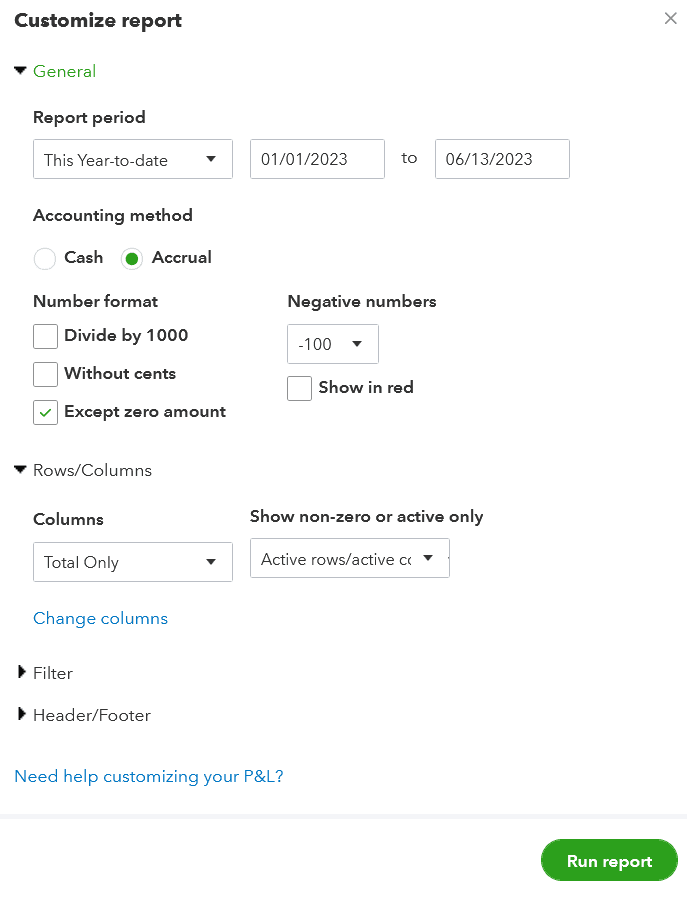Click the Change columns link
The image size is (687, 898).
point(100,618)
